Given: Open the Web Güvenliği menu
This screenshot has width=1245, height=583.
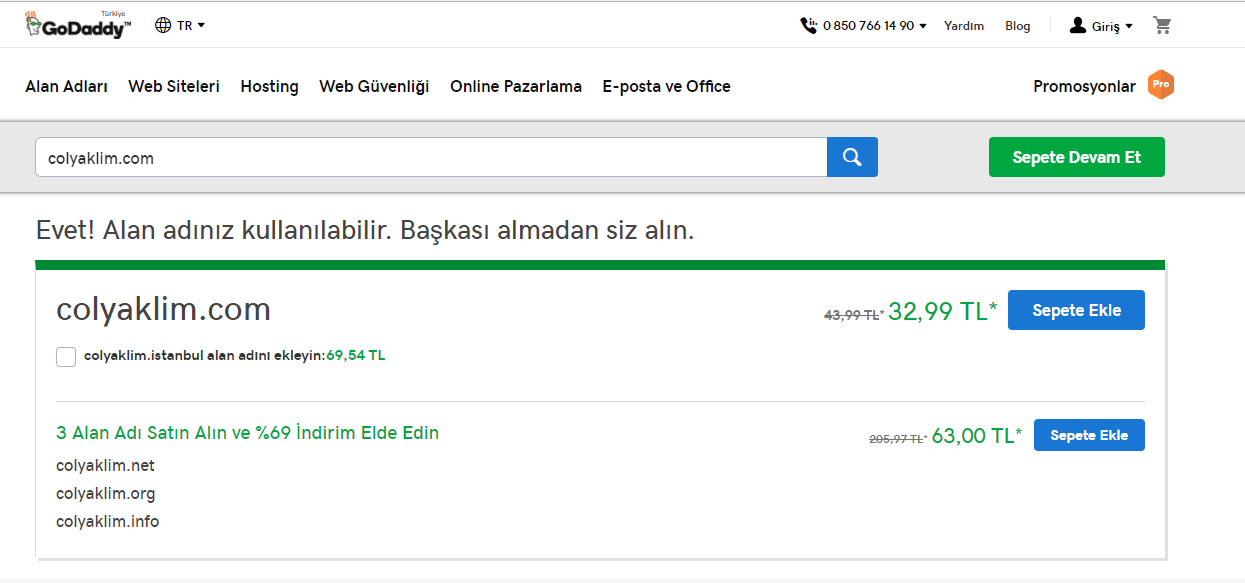Looking at the screenshot, I should pyautogui.click(x=374, y=87).
